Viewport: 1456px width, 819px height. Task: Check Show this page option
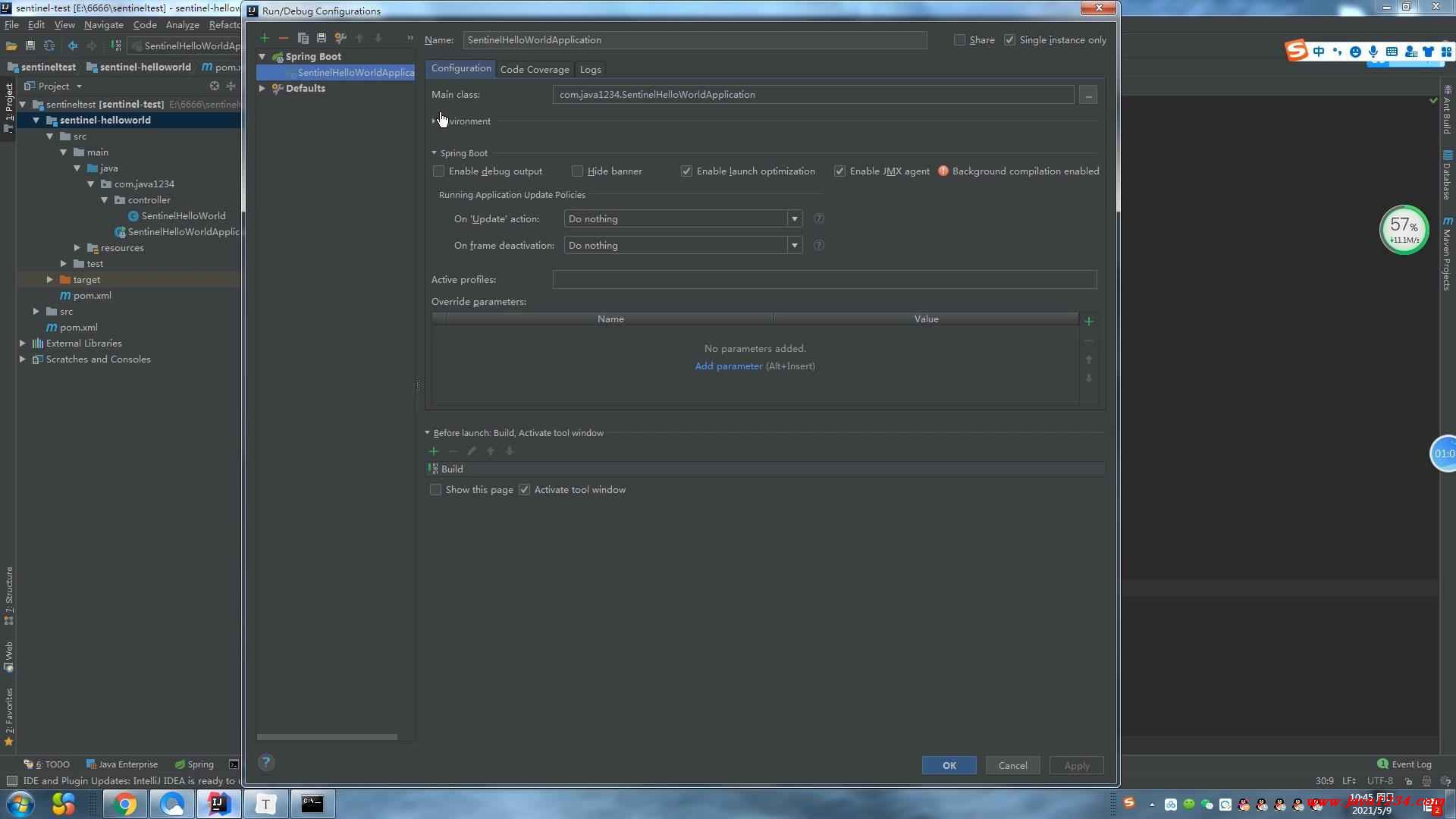436,490
